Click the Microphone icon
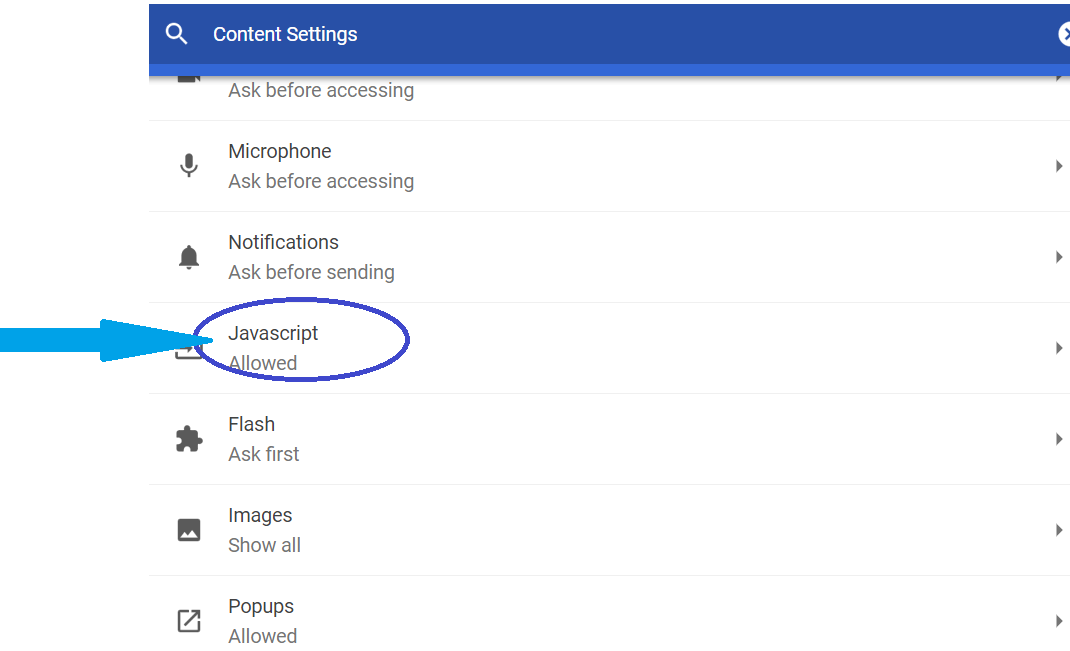The image size is (1070, 651). coord(189,166)
